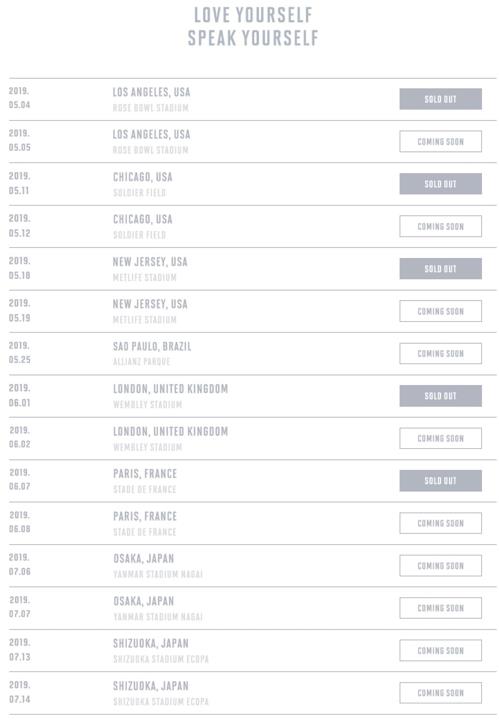Open COMING SOON for Paris 06.08
The width and height of the screenshot is (499, 724).
pos(440,523)
